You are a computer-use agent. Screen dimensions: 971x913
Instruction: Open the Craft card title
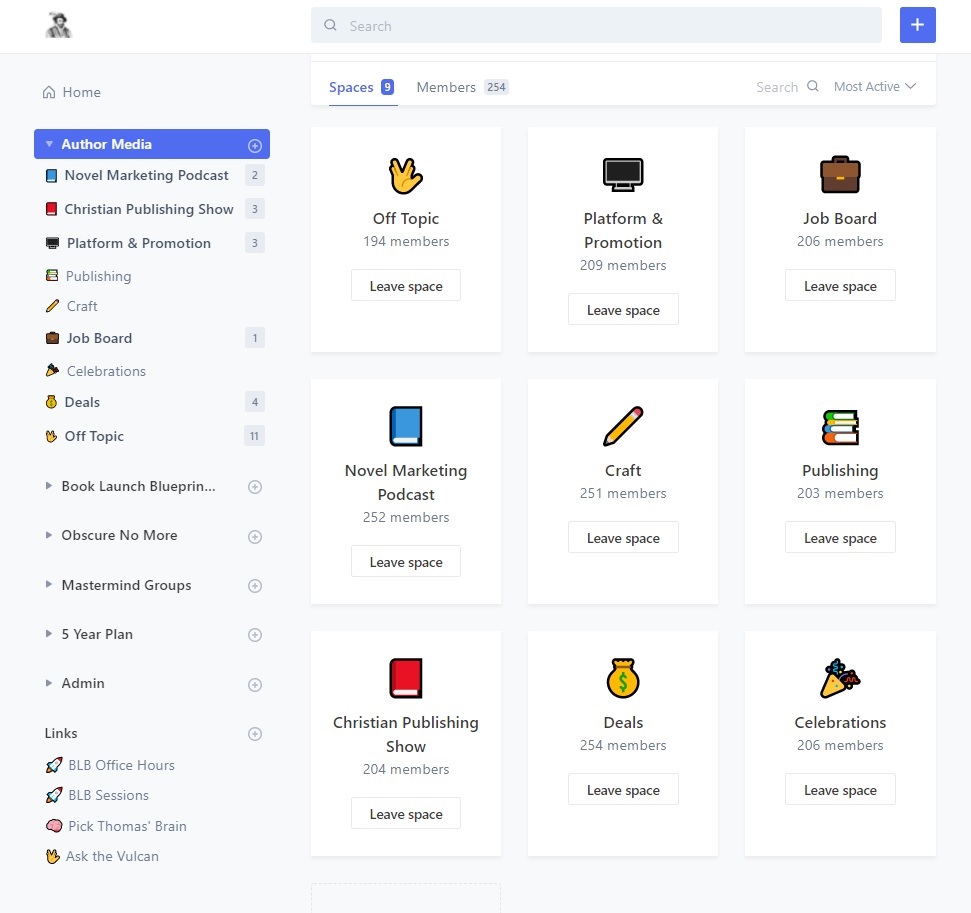(x=623, y=470)
